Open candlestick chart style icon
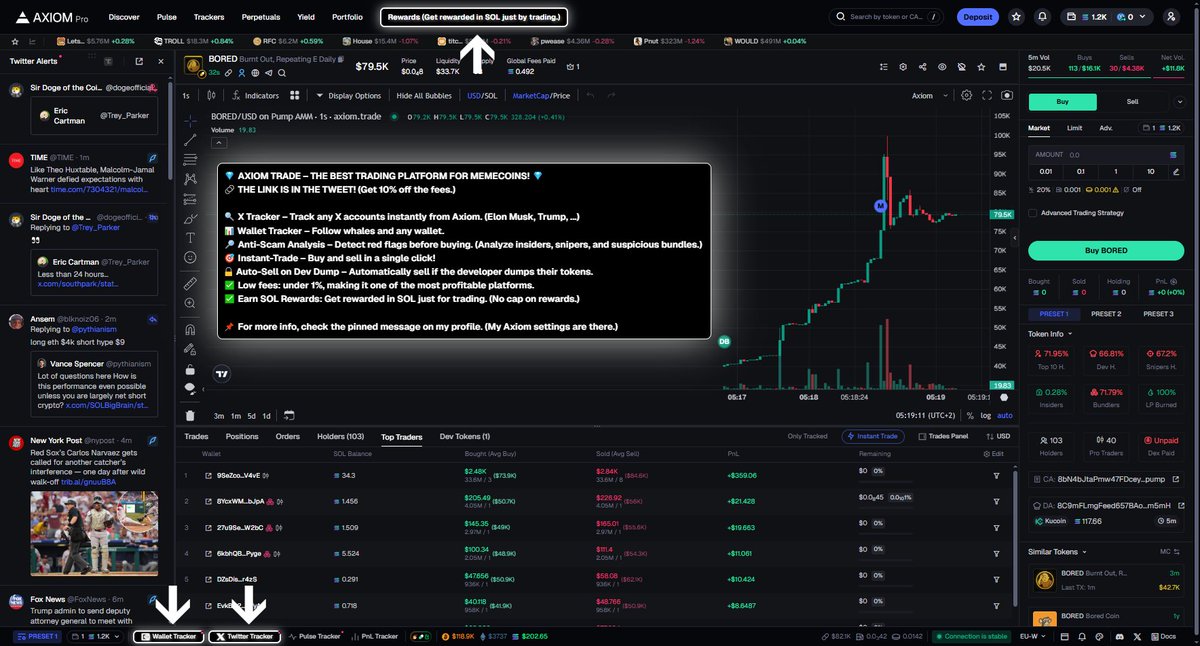 pos(213,96)
